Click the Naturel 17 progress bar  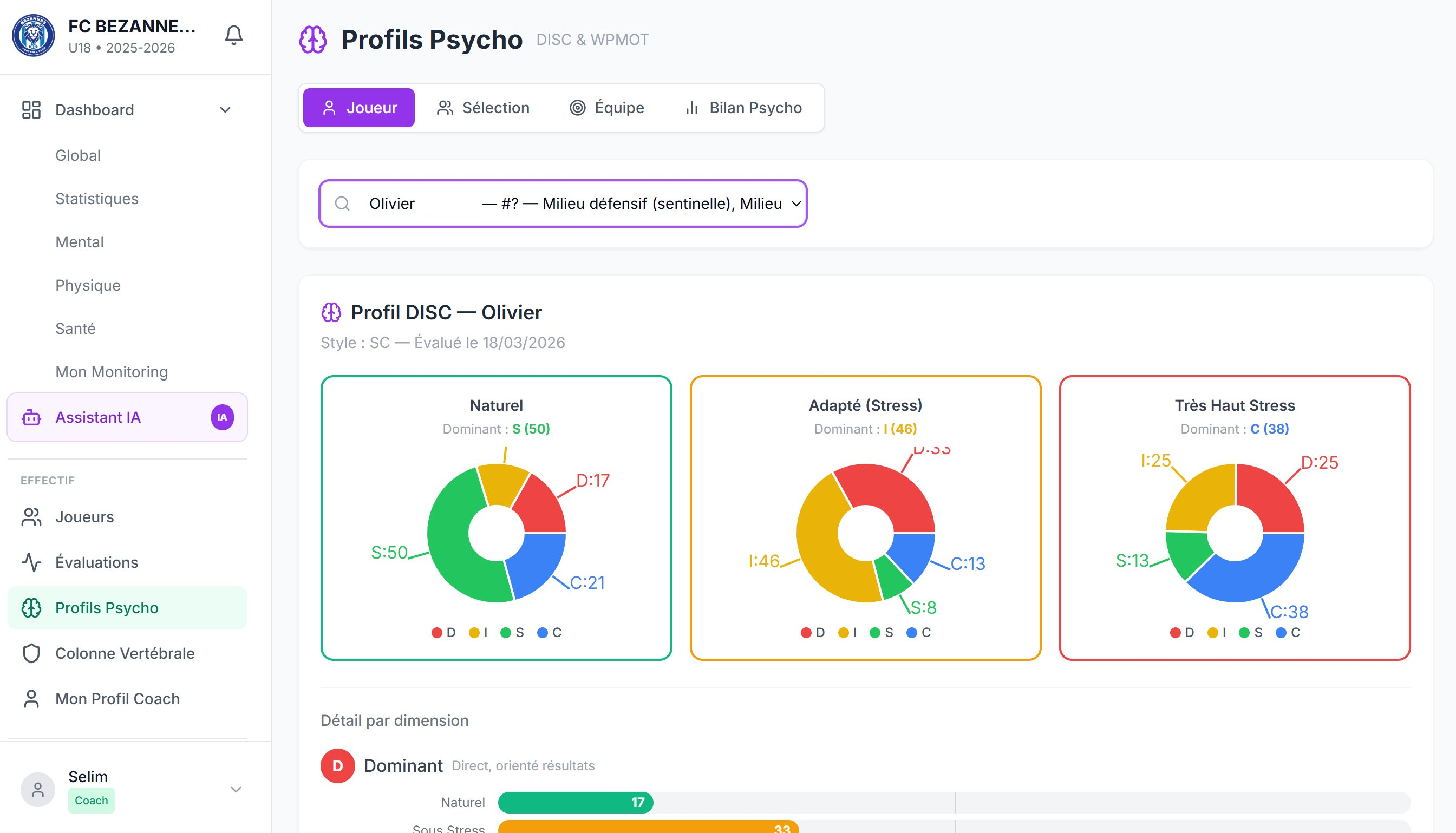(x=575, y=803)
